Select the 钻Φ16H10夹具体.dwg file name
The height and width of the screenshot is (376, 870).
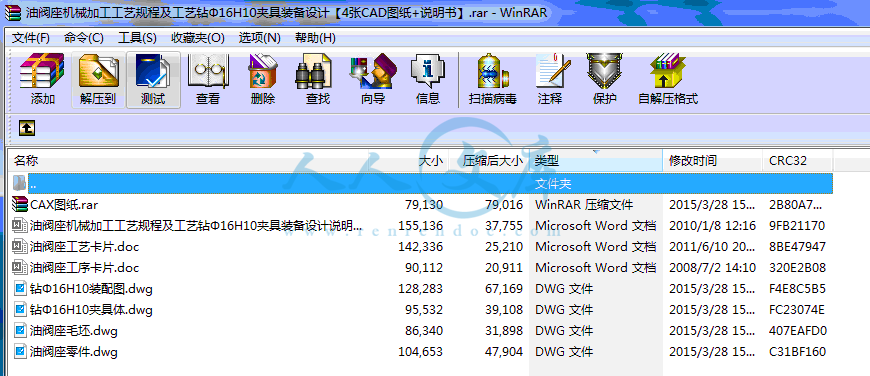click(x=91, y=310)
